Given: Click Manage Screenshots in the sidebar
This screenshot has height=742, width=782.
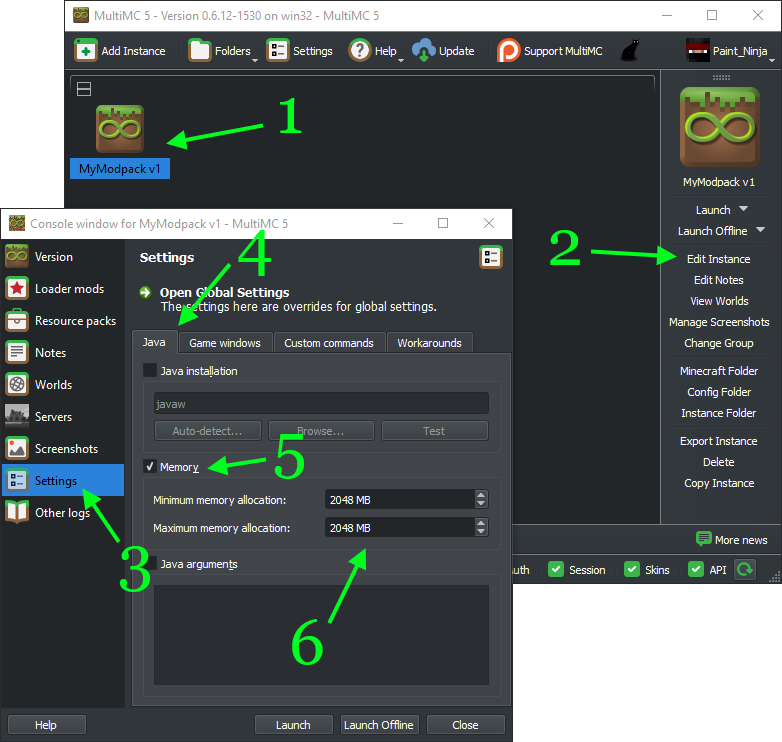Looking at the screenshot, I should (719, 322).
